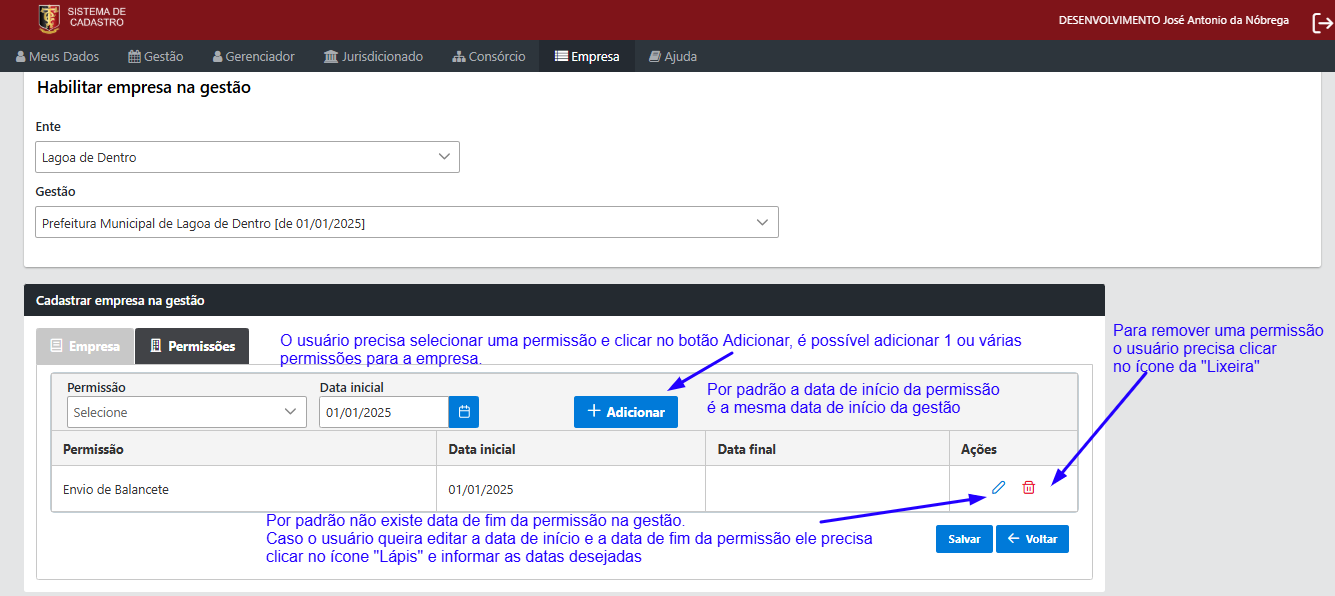1335x596 pixels.
Task: Open the Meus Dados menu
Action: 57,56
